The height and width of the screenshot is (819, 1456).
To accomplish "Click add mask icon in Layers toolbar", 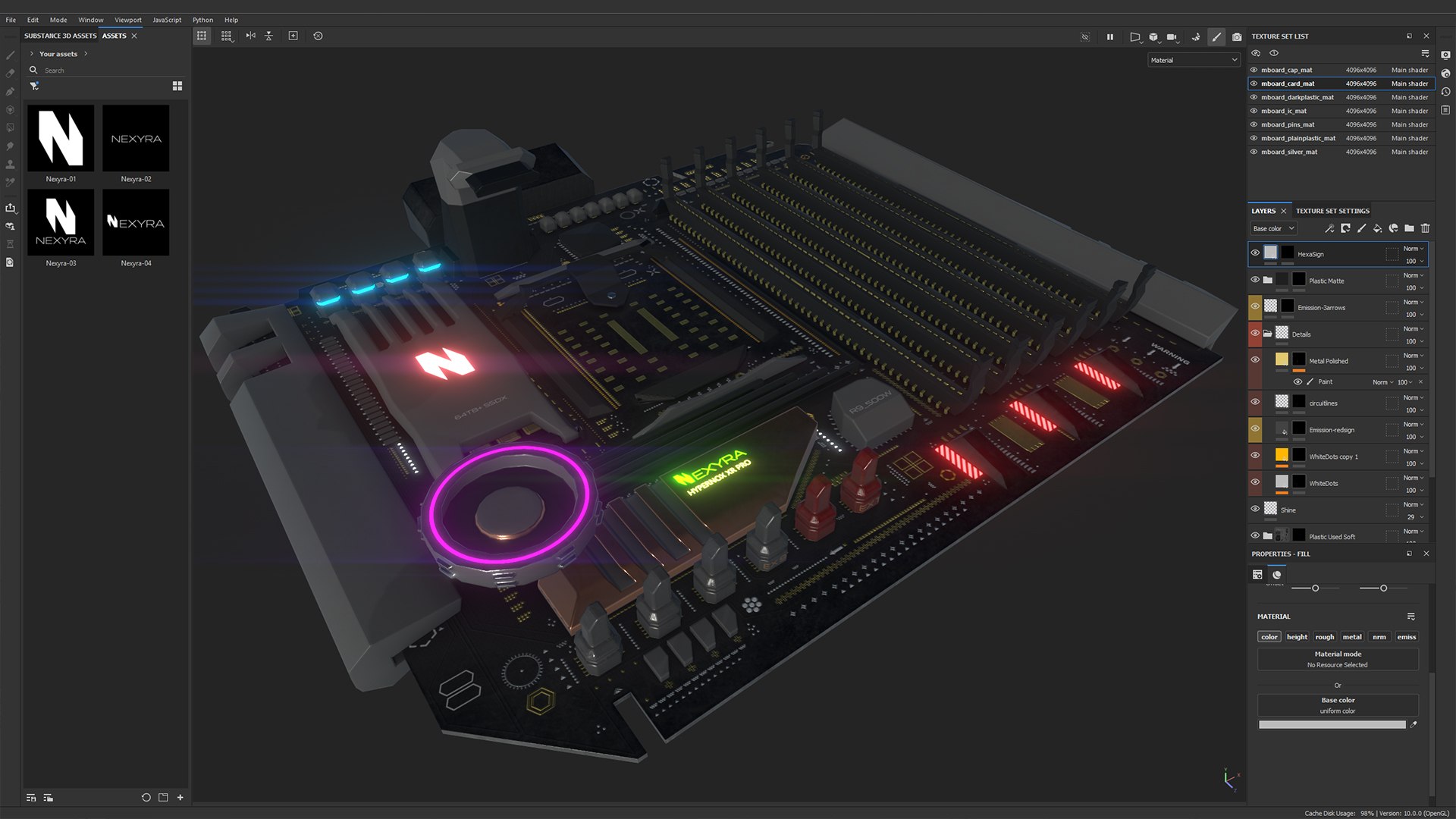I will [x=1345, y=228].
